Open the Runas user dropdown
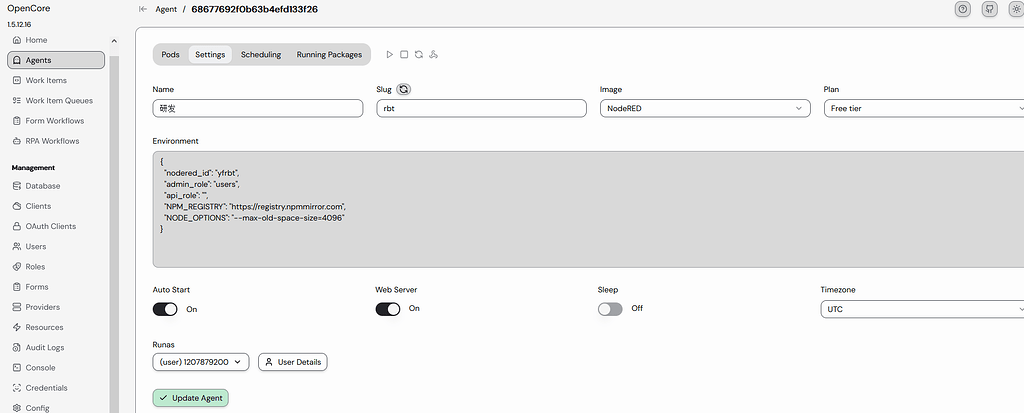The height and width of the screenshot is (413, 1024). click(x=201, y=362)
